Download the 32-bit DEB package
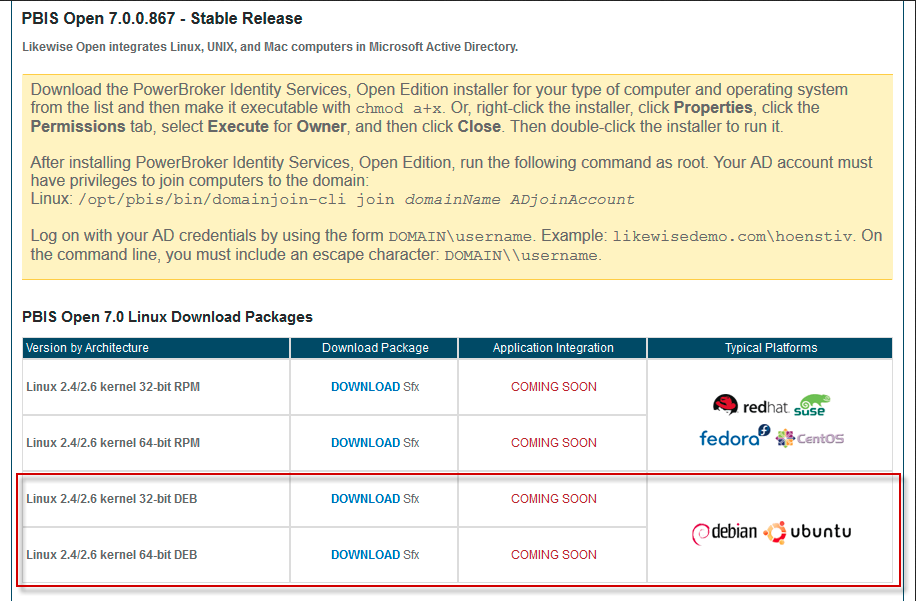916x601 pixels. 365,499
